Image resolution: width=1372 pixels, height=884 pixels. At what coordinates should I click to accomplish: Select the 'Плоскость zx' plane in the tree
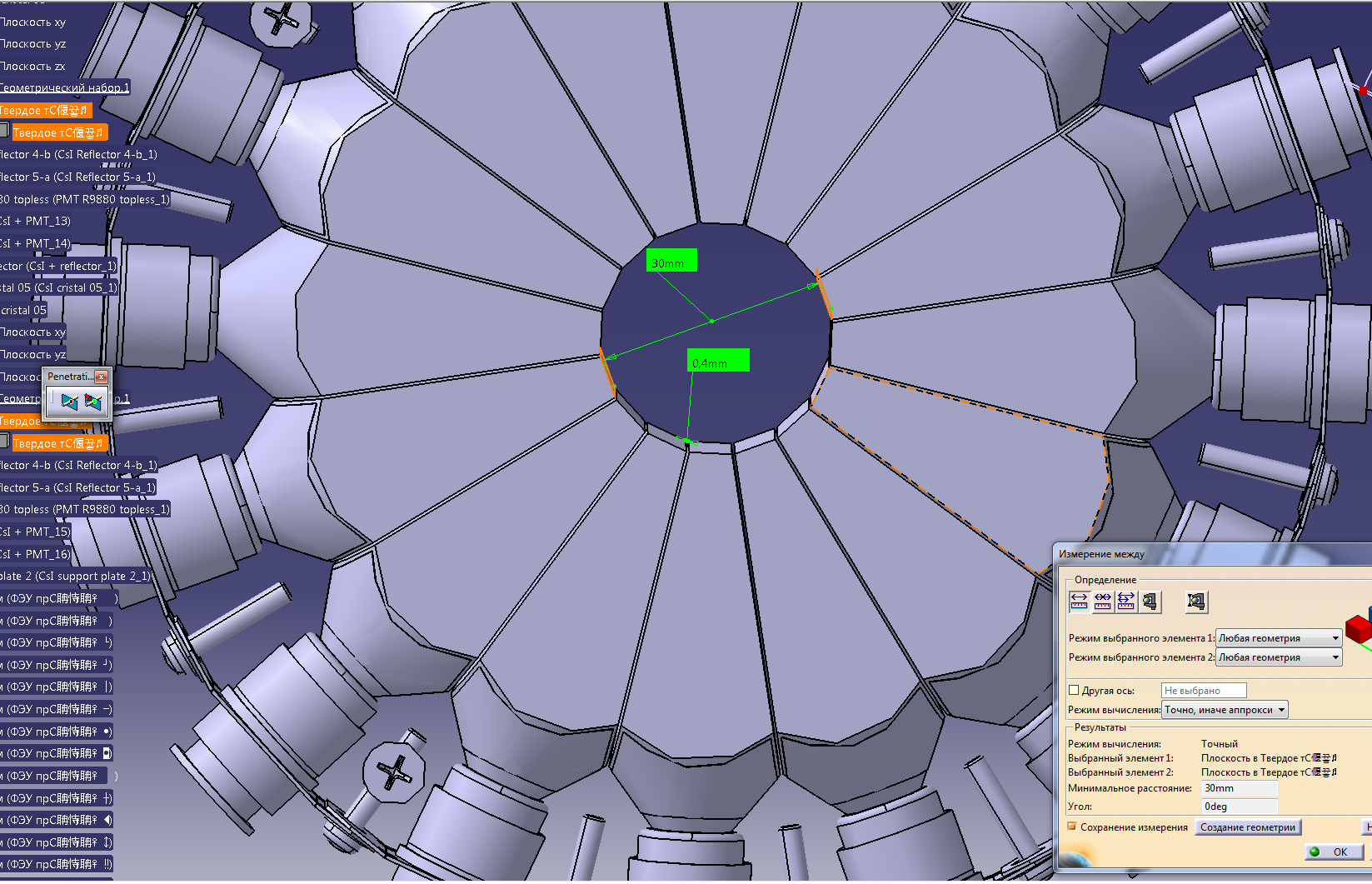pyautogui.click(x=32, y=67)
